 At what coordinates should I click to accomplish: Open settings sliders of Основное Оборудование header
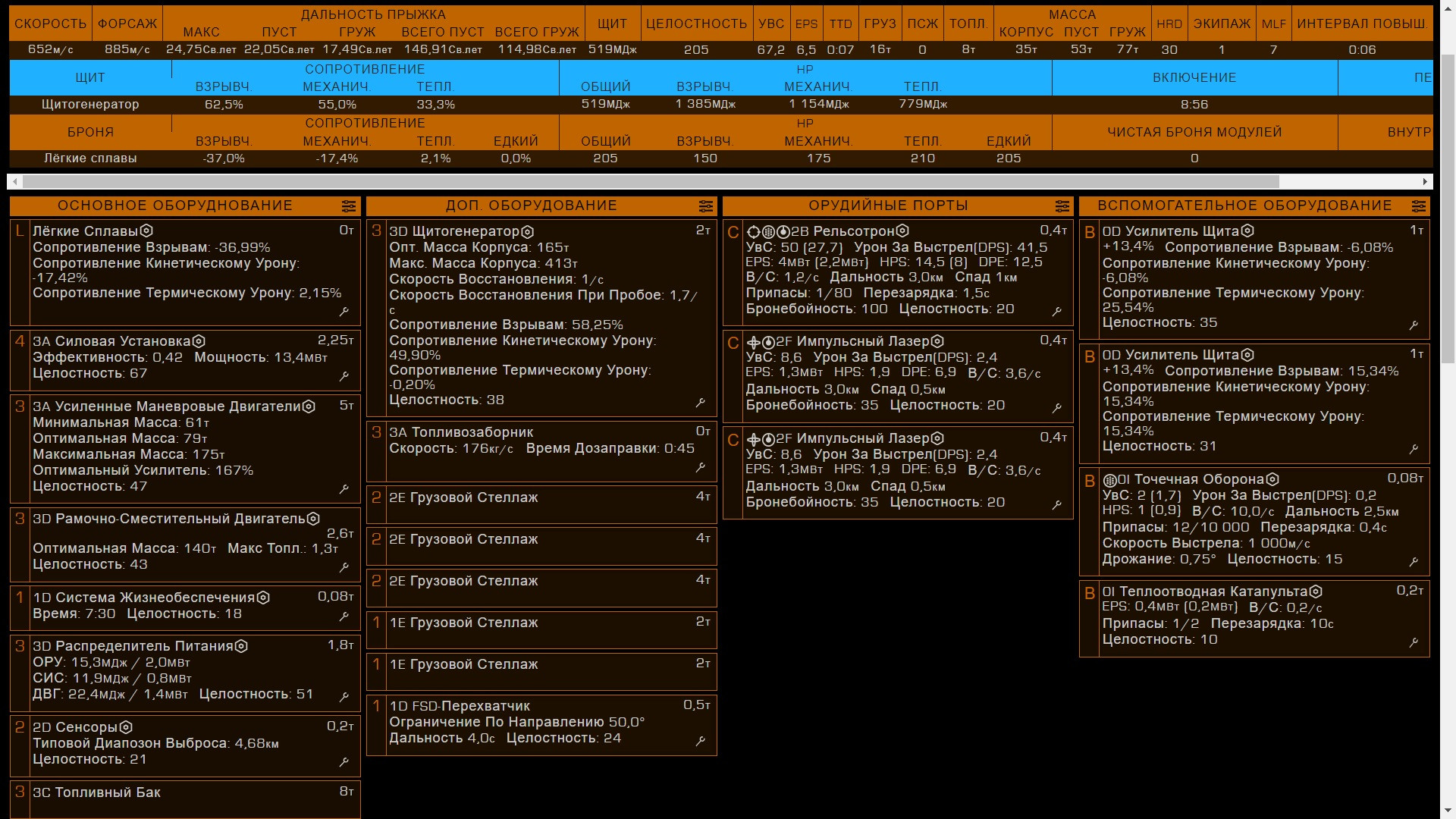coord(349,206)
